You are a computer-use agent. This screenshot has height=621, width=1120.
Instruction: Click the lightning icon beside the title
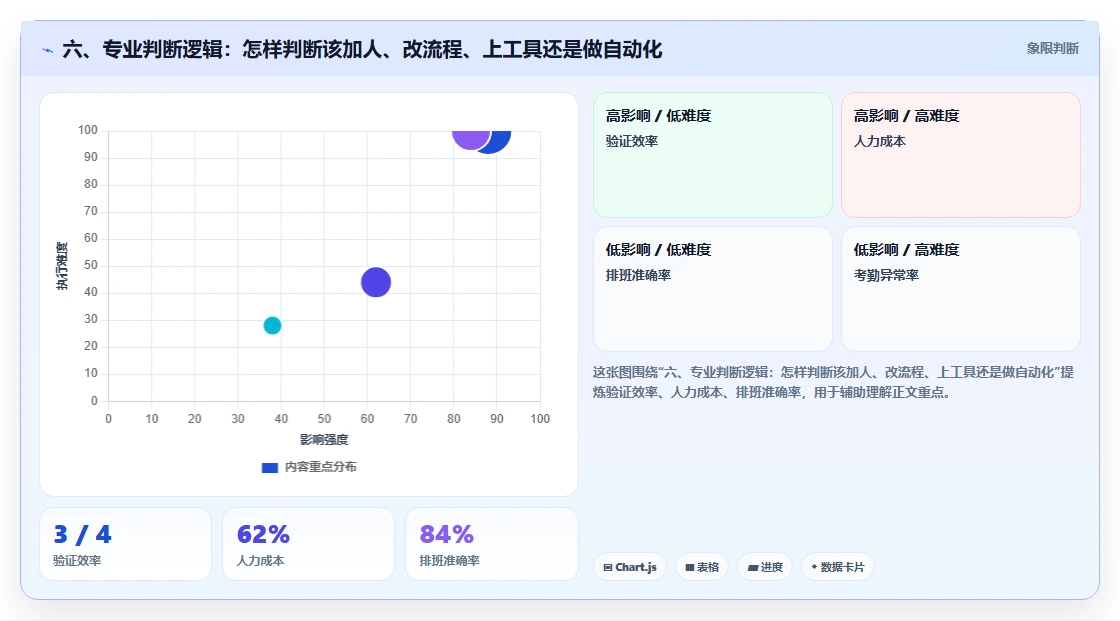pyautogui.click(x=48, y=50)
